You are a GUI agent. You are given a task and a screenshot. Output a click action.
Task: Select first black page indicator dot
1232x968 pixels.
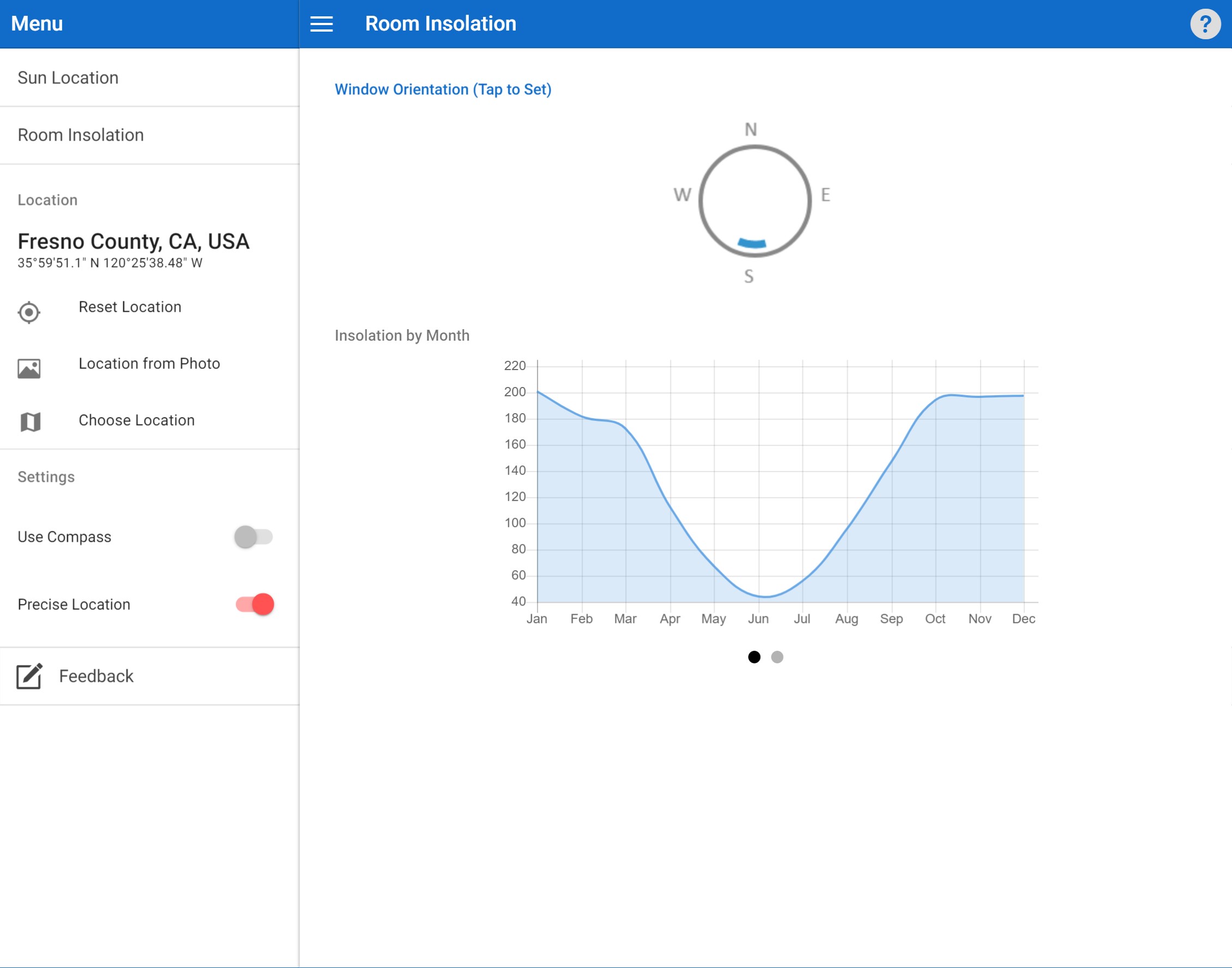pyautogui.click(x=754, y=657)
